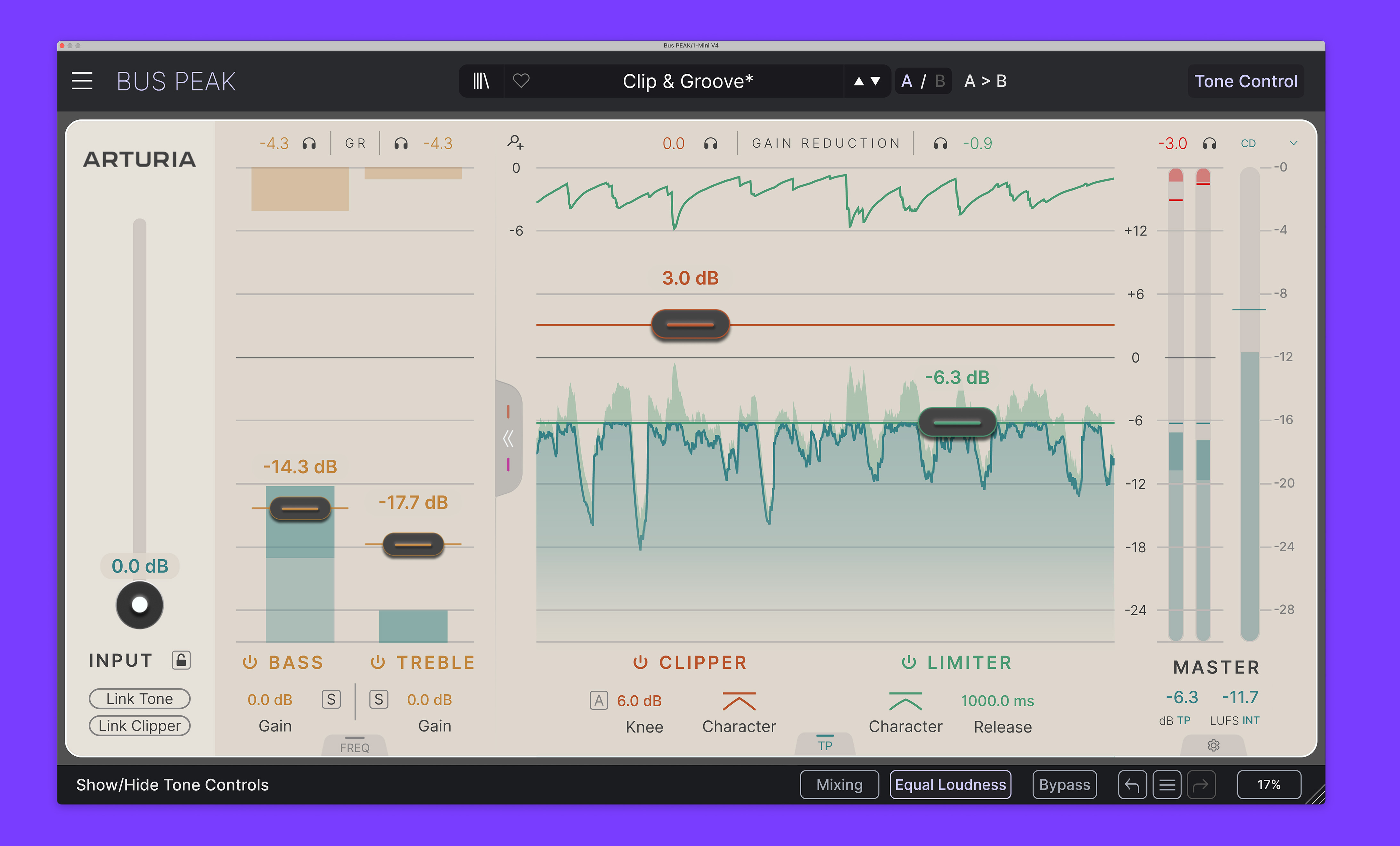Disable the Bass power switch

[x=250, y=662]
